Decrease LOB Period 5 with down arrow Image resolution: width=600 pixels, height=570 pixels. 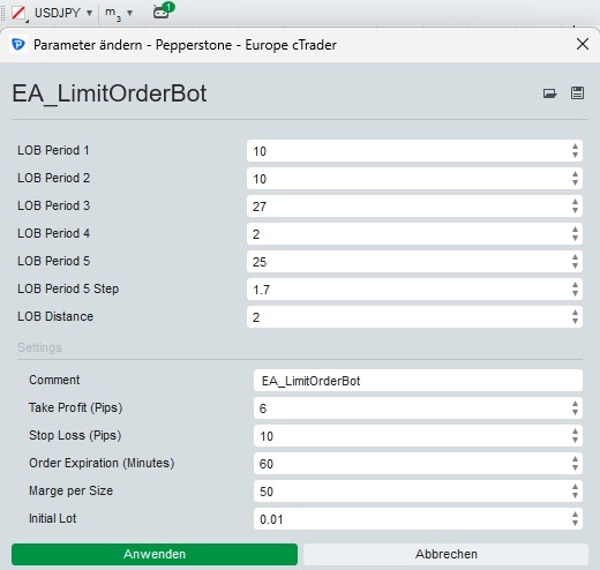(575, 266)
